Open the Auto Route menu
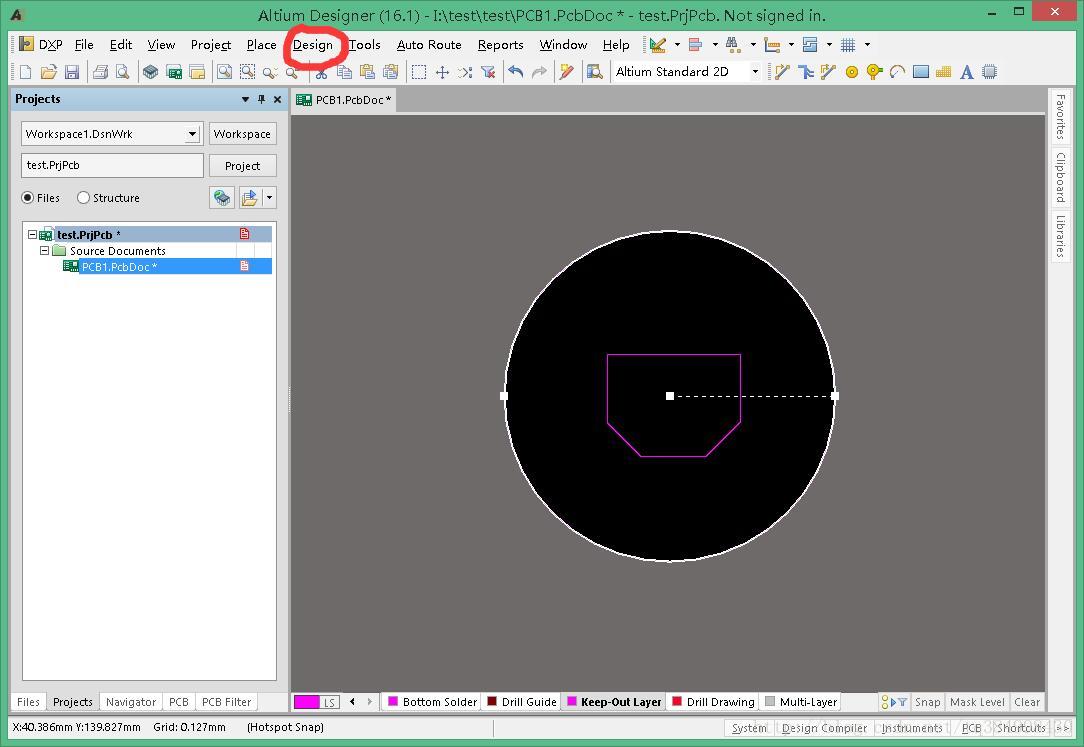The image size is (1084, 747). point(429,45)
